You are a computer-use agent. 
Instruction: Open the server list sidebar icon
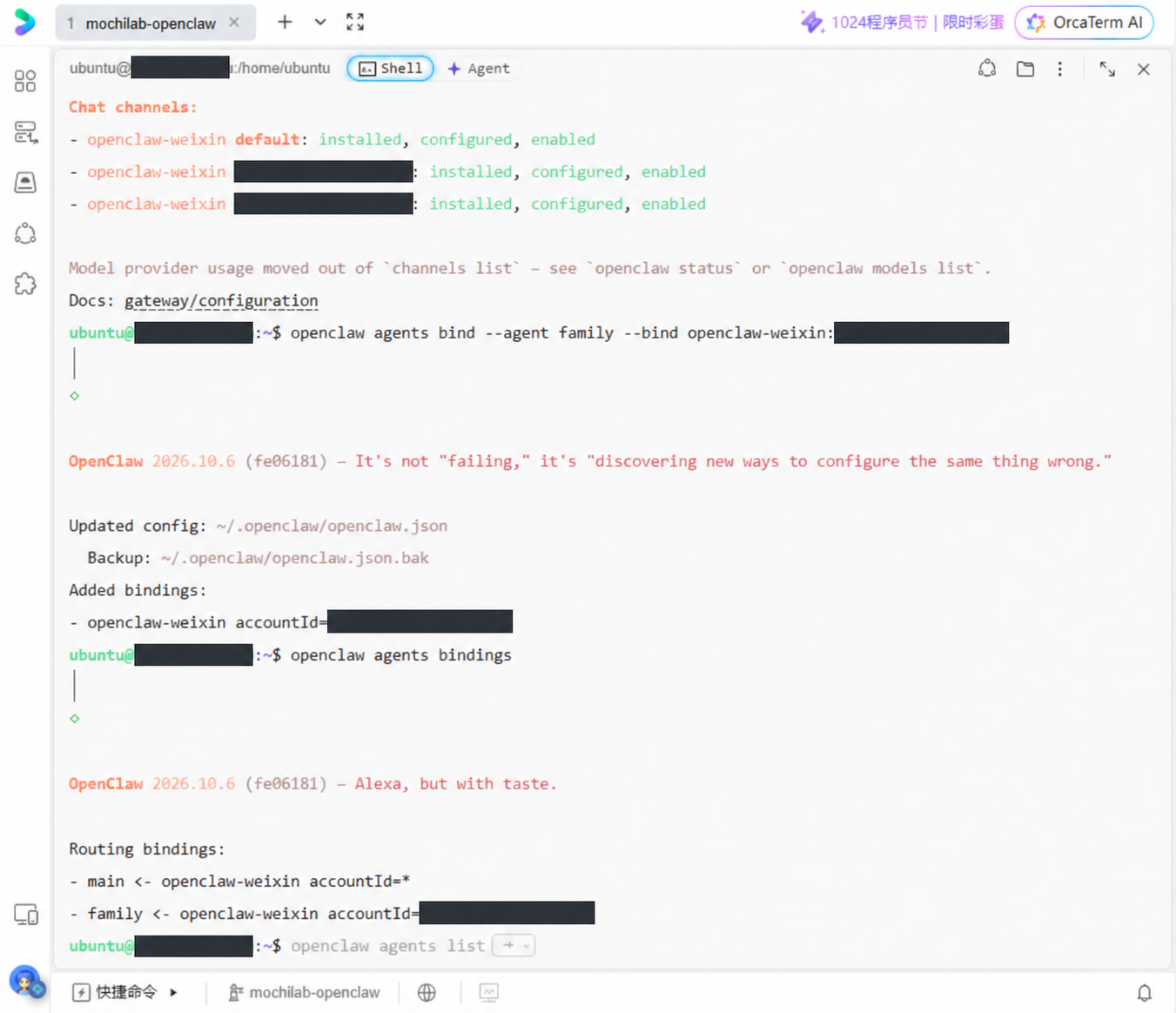[25, 132]
